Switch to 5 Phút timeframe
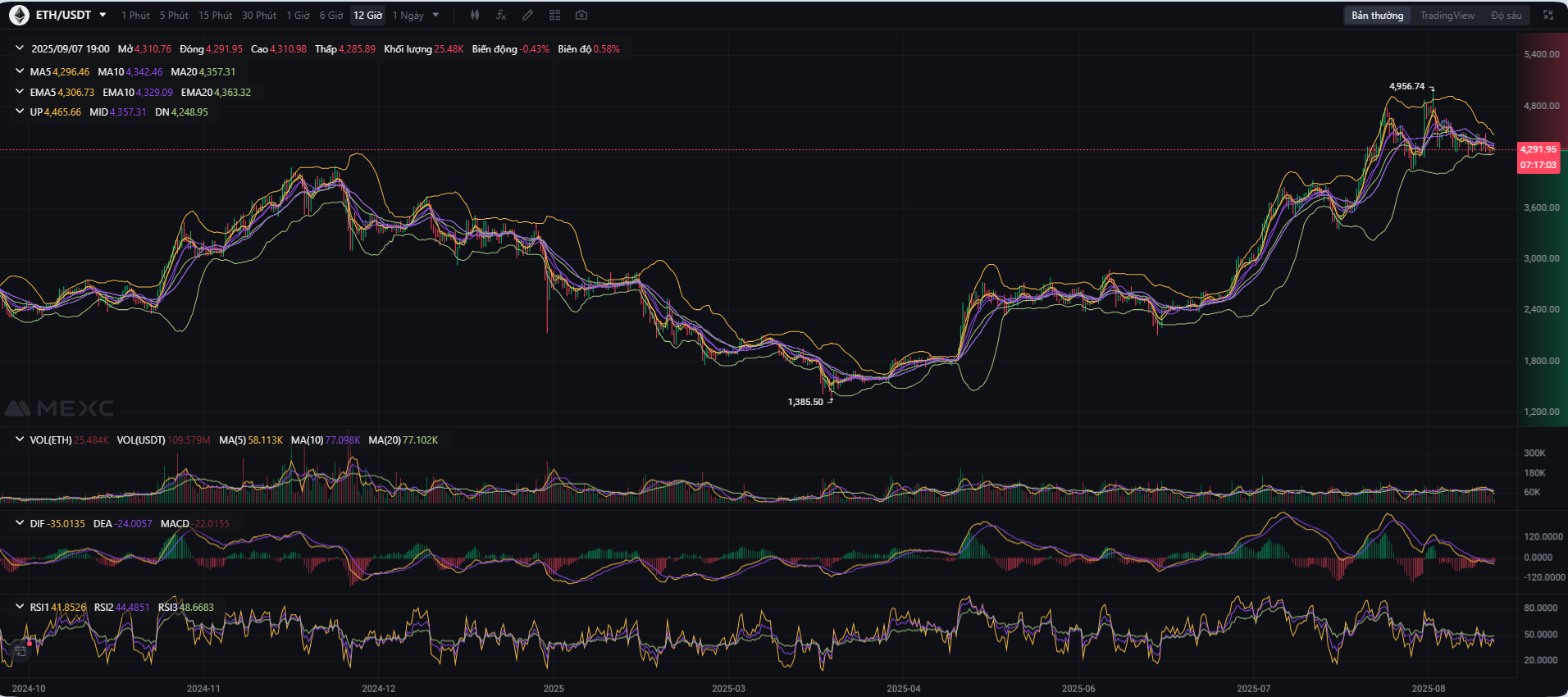The width and height of the screenshot is (1568, 697). click(x=174, y=15)
